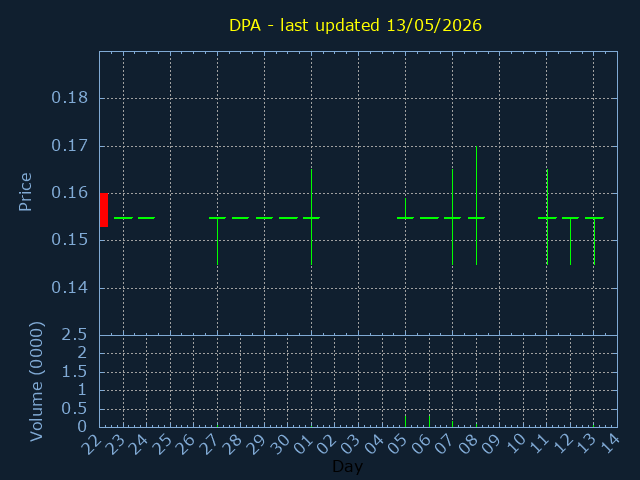Image resolution: width=640 pixels, height=480 pixels.
Task: Click the 0.16 price tick label
Action: coord(69,193)
